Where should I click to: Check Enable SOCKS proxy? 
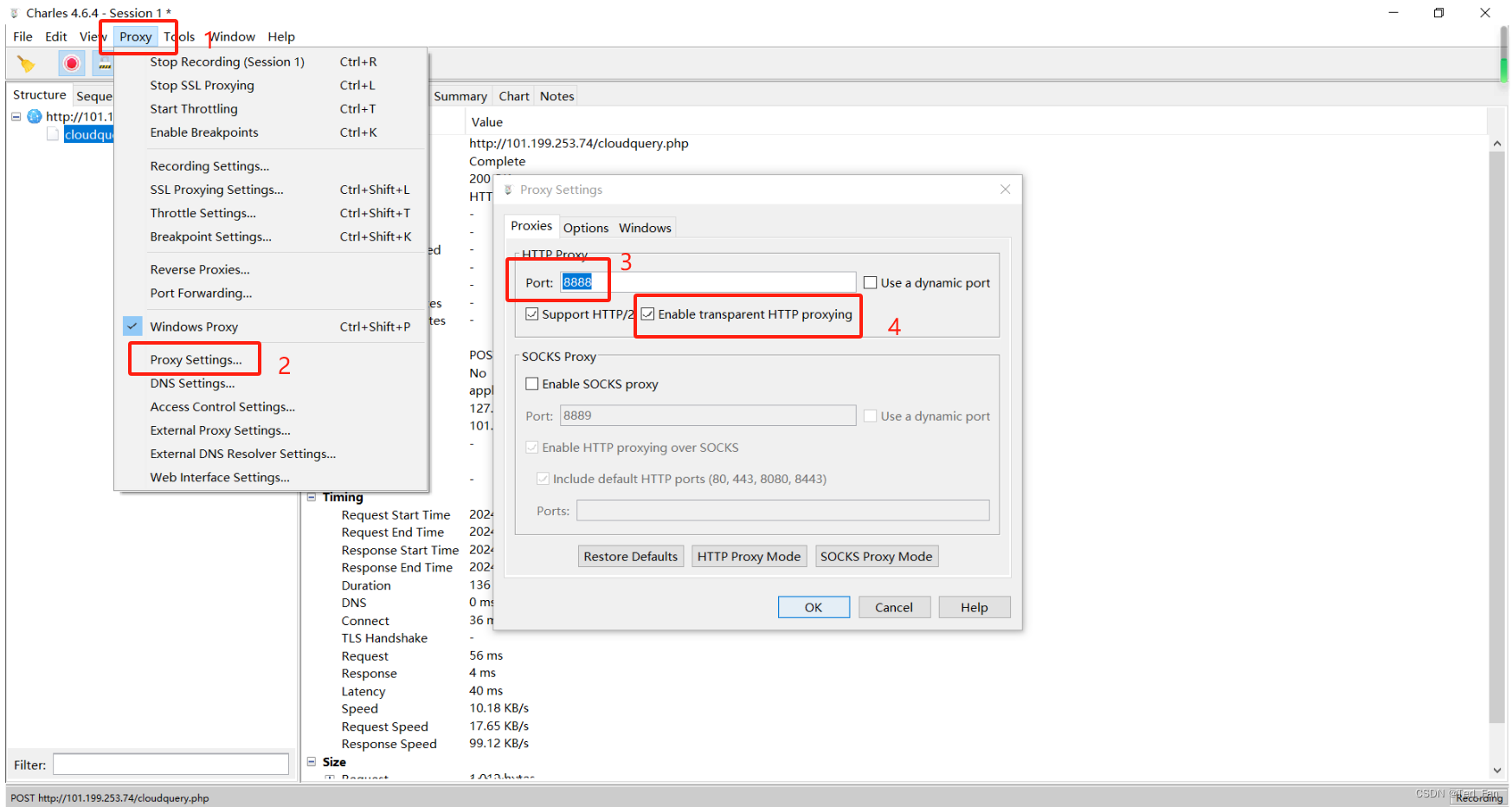click(532, 384)
